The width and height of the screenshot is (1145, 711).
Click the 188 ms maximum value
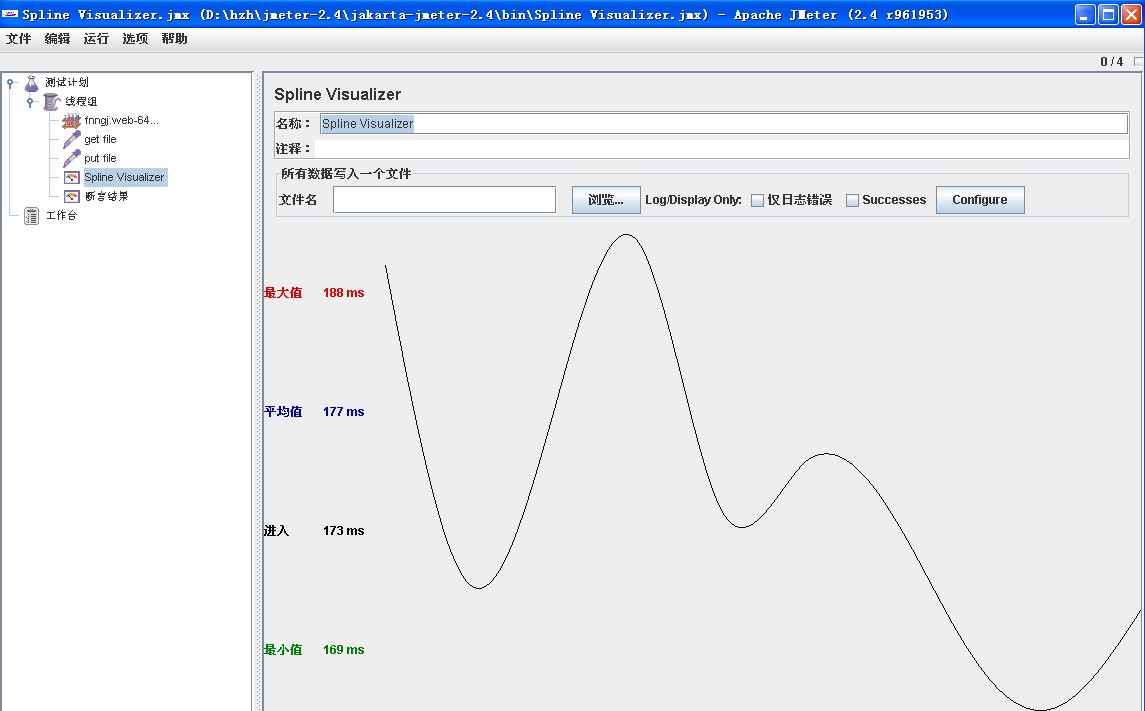[x=343, y=293]
